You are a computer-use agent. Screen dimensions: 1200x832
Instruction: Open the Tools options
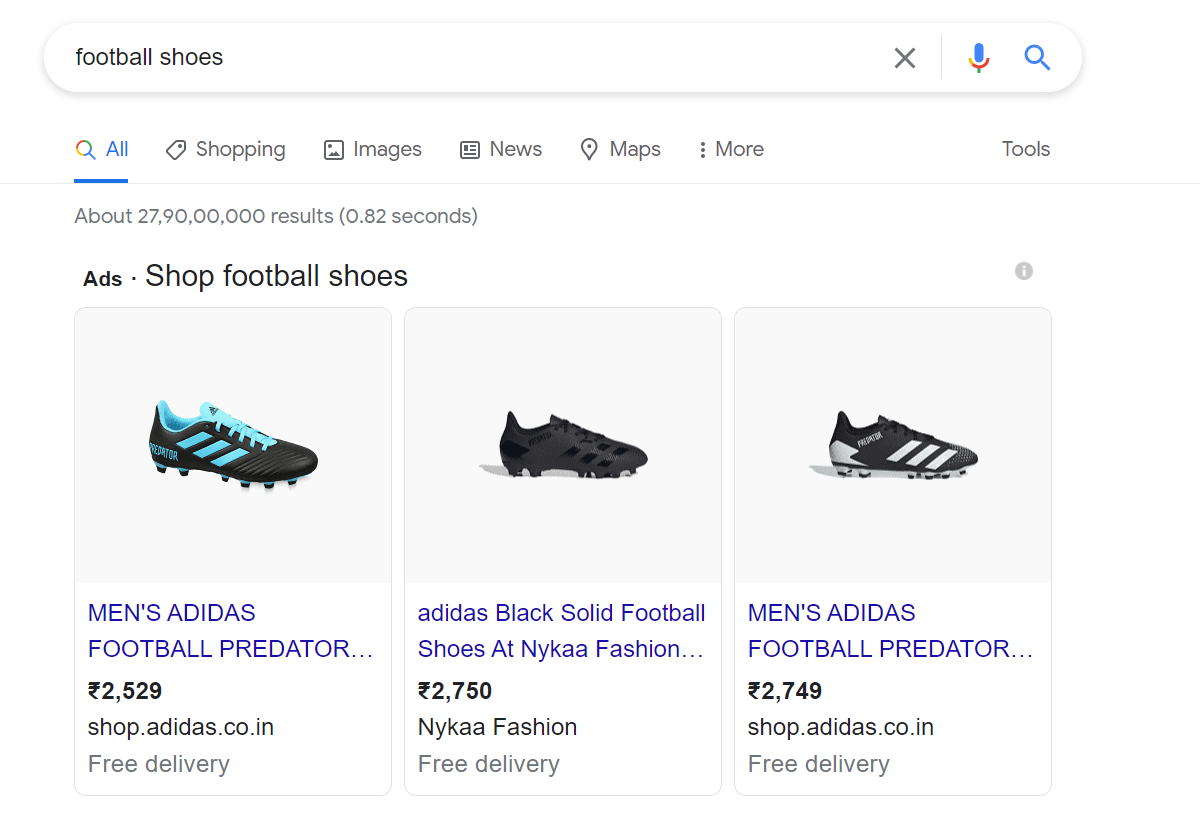[x=1026, y=150]
